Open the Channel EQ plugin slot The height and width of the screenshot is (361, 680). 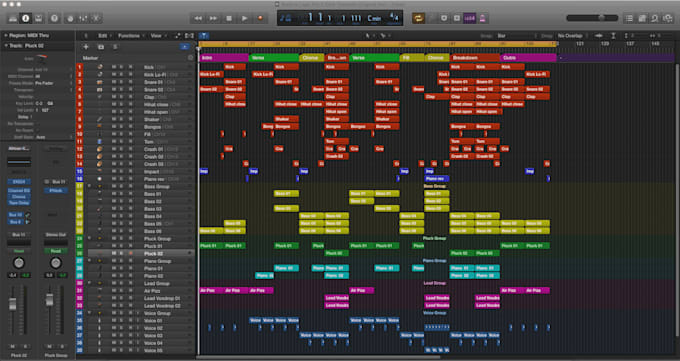19,191
